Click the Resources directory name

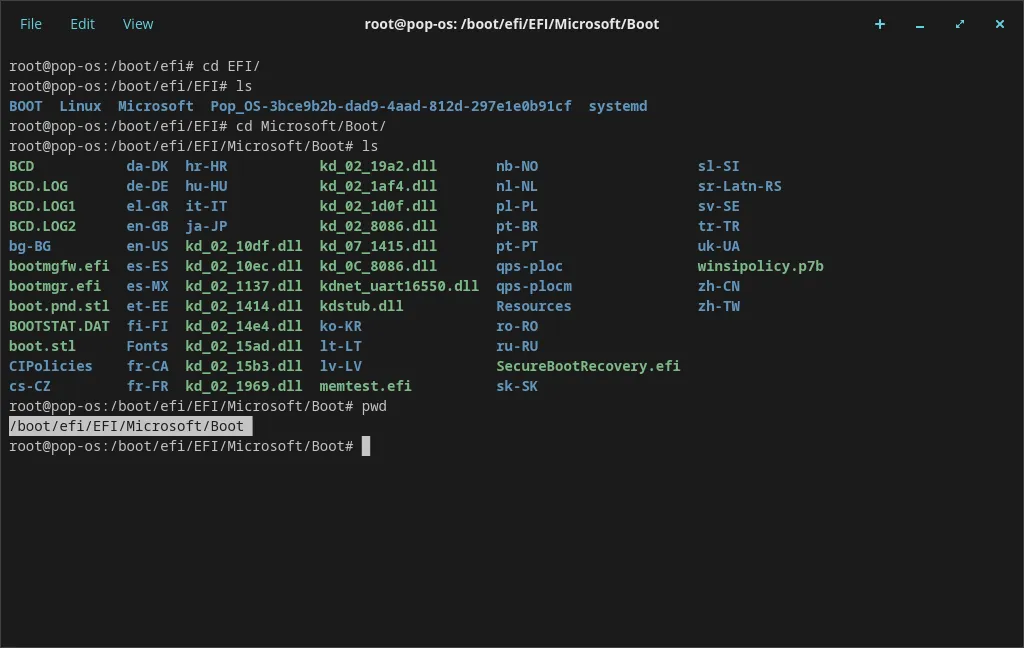[533, 306]
